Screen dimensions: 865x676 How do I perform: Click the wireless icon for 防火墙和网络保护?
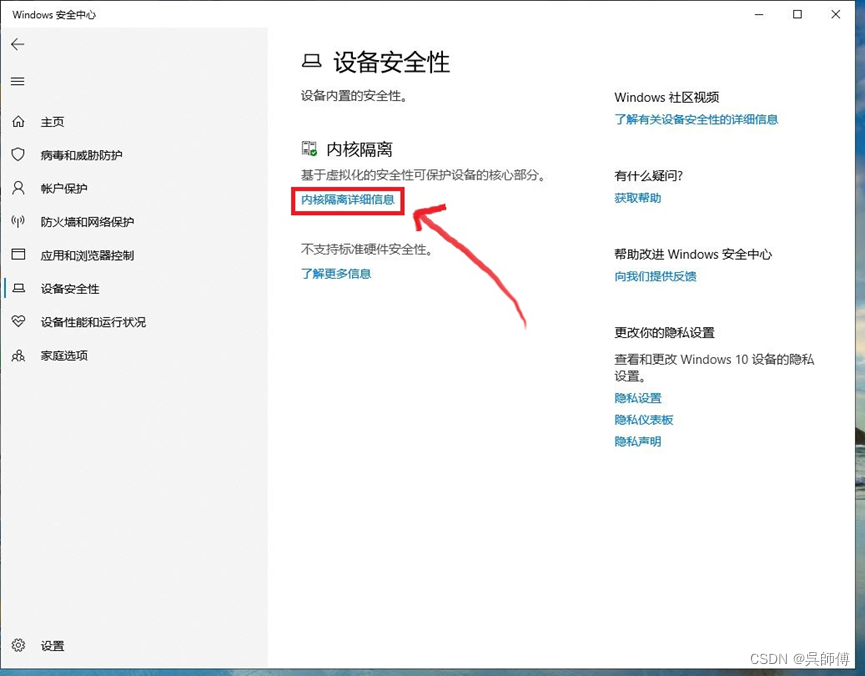[18, 221]
